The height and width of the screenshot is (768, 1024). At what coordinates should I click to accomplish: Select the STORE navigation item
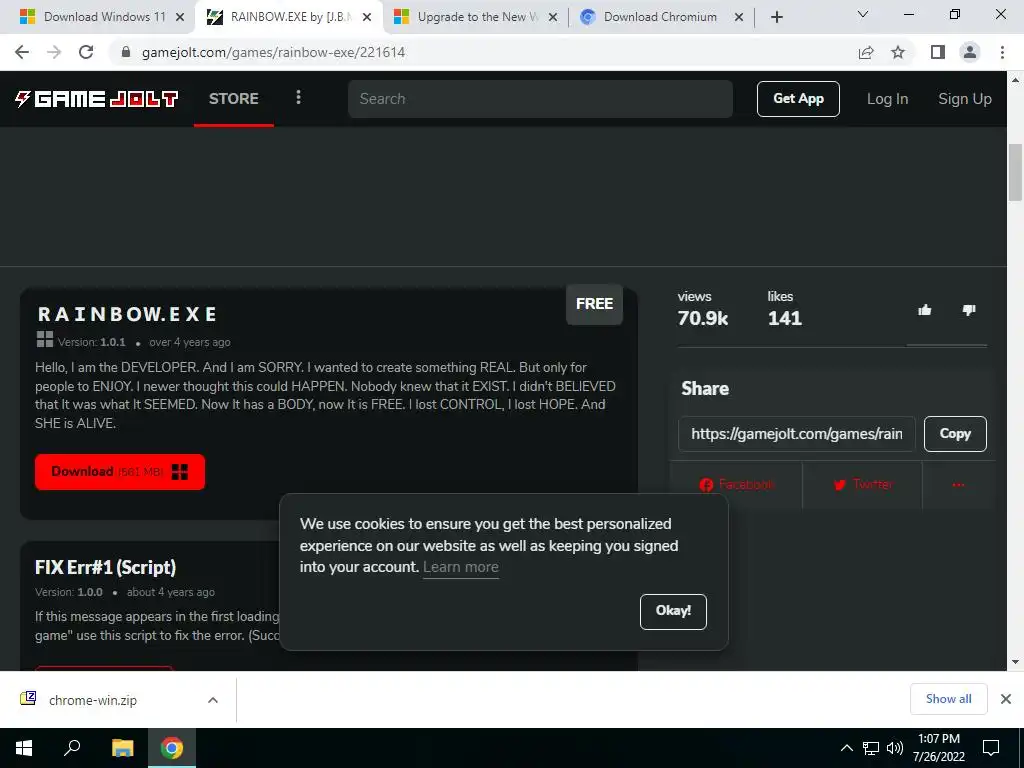(x=234, y=99)
